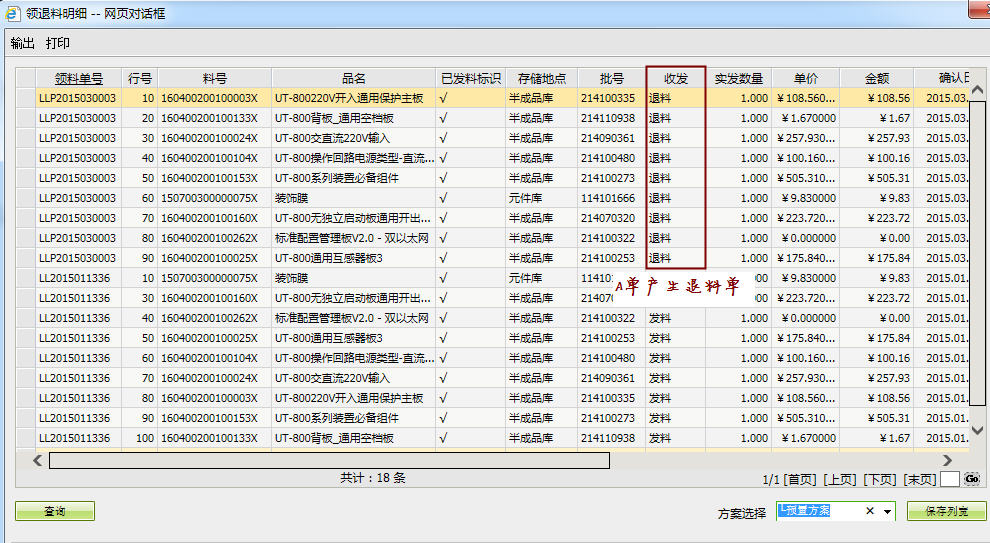Click the page number input box
The height and width of the screenshot is (543, 990).
click(950, 479)
